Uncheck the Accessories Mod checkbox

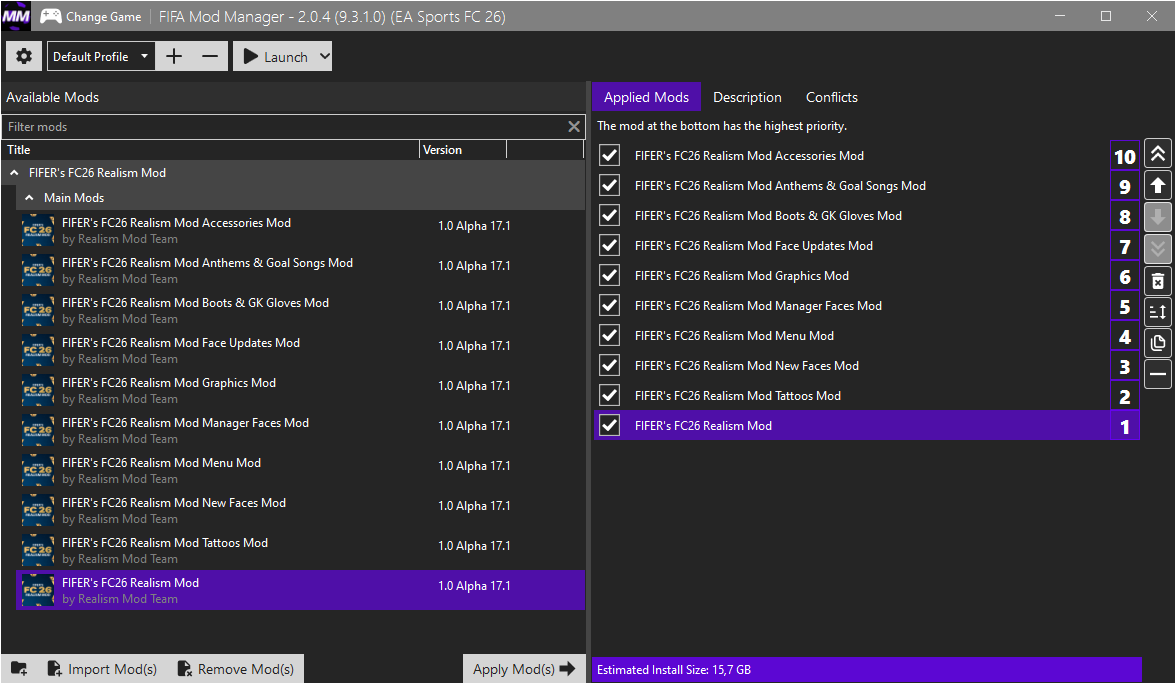609,156
